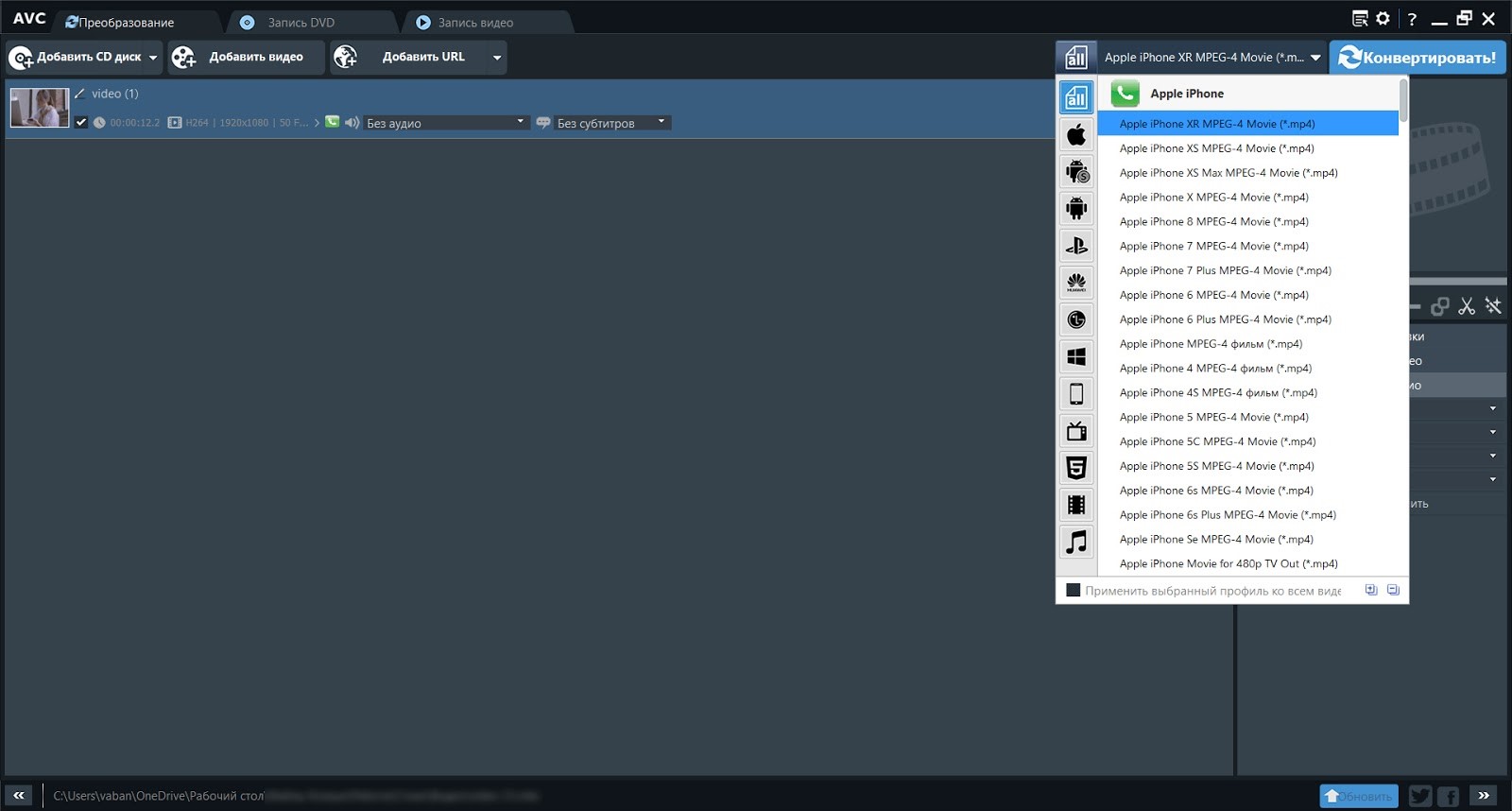Open the magic wand effects tool
Image resolution: width=1512 pixels, height=811 pixels.
pyautogui.click(x=1493, y=306)
